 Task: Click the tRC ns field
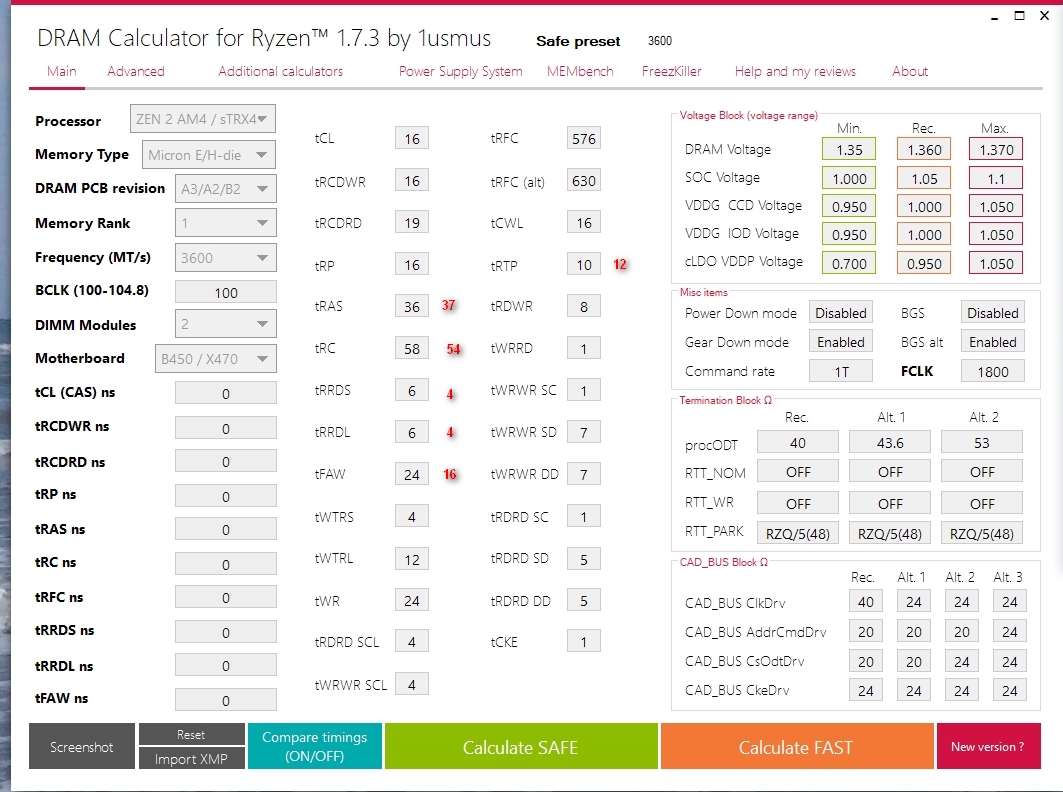[226, 563]
